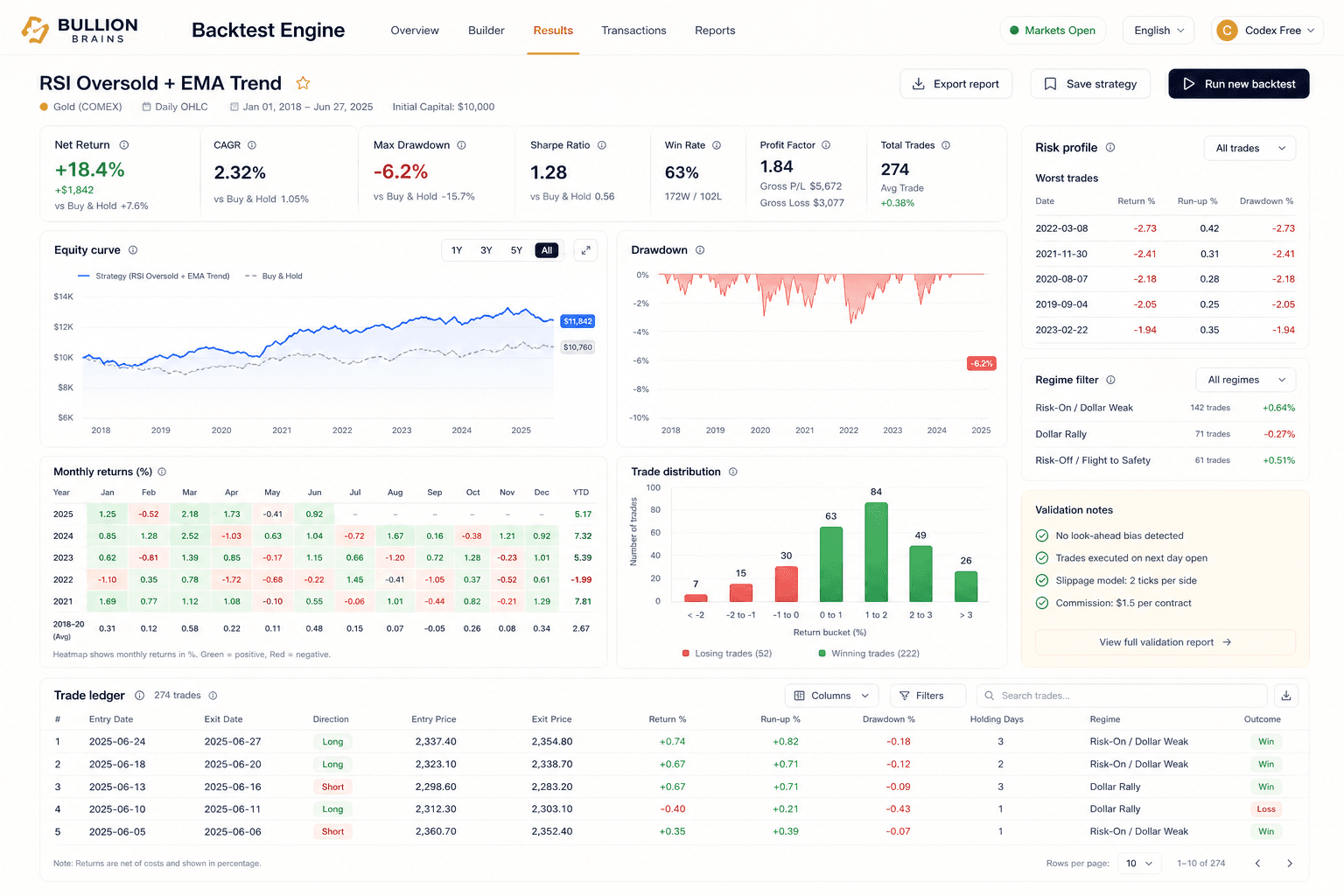This screenshot has width=1344, height=896.
Task: Open the All trades risk profile dropdown
Action: point(1250,148)
